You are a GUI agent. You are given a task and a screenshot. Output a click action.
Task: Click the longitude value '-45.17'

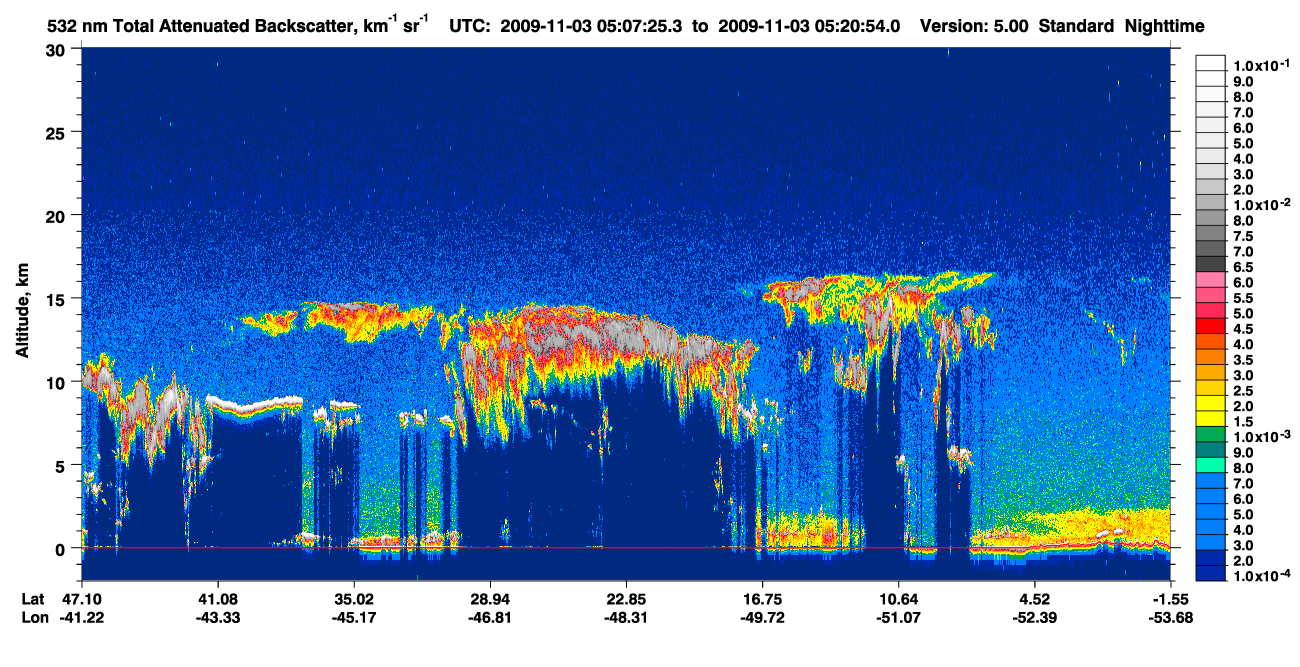click(x=354, y=617)
